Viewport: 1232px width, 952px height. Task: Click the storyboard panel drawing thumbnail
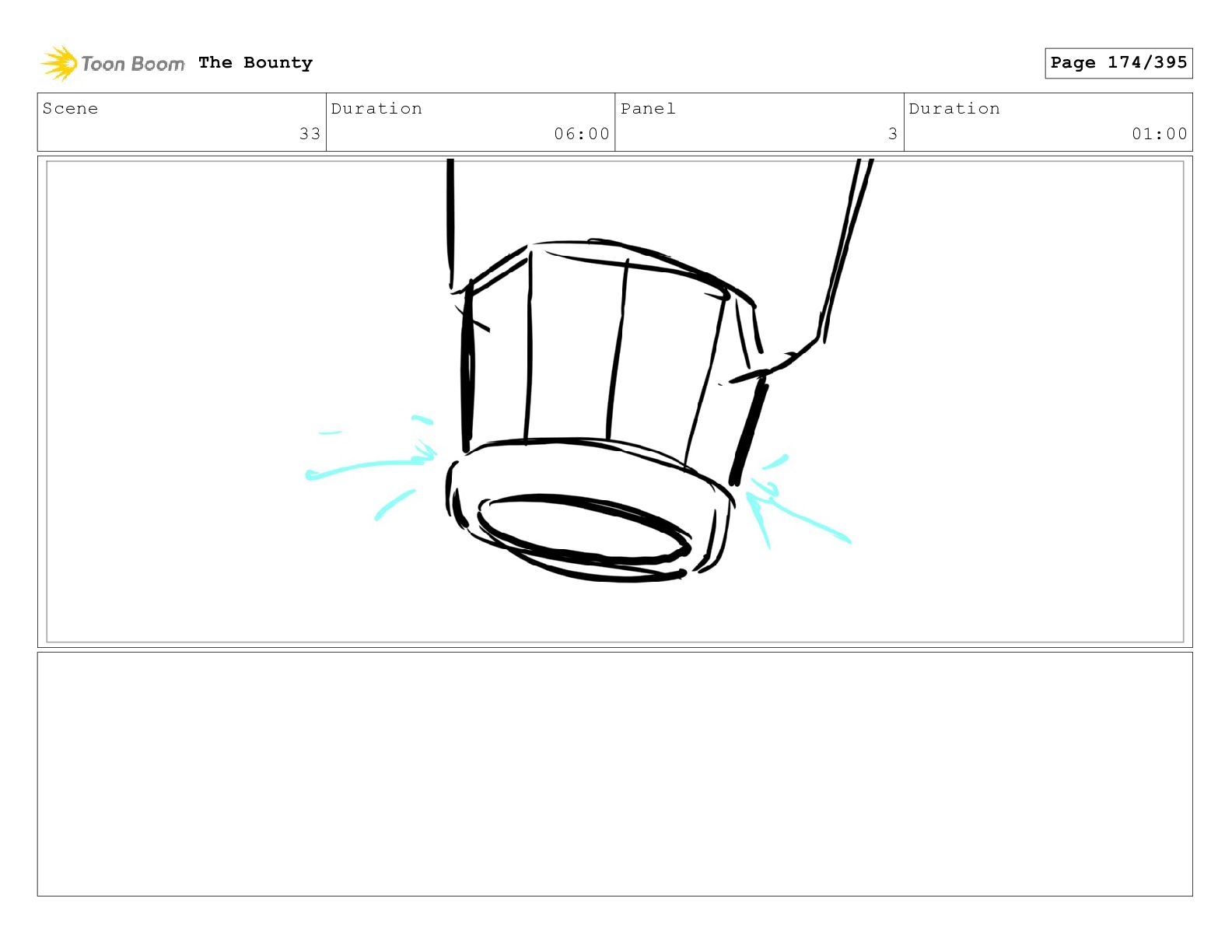point(615,401)
